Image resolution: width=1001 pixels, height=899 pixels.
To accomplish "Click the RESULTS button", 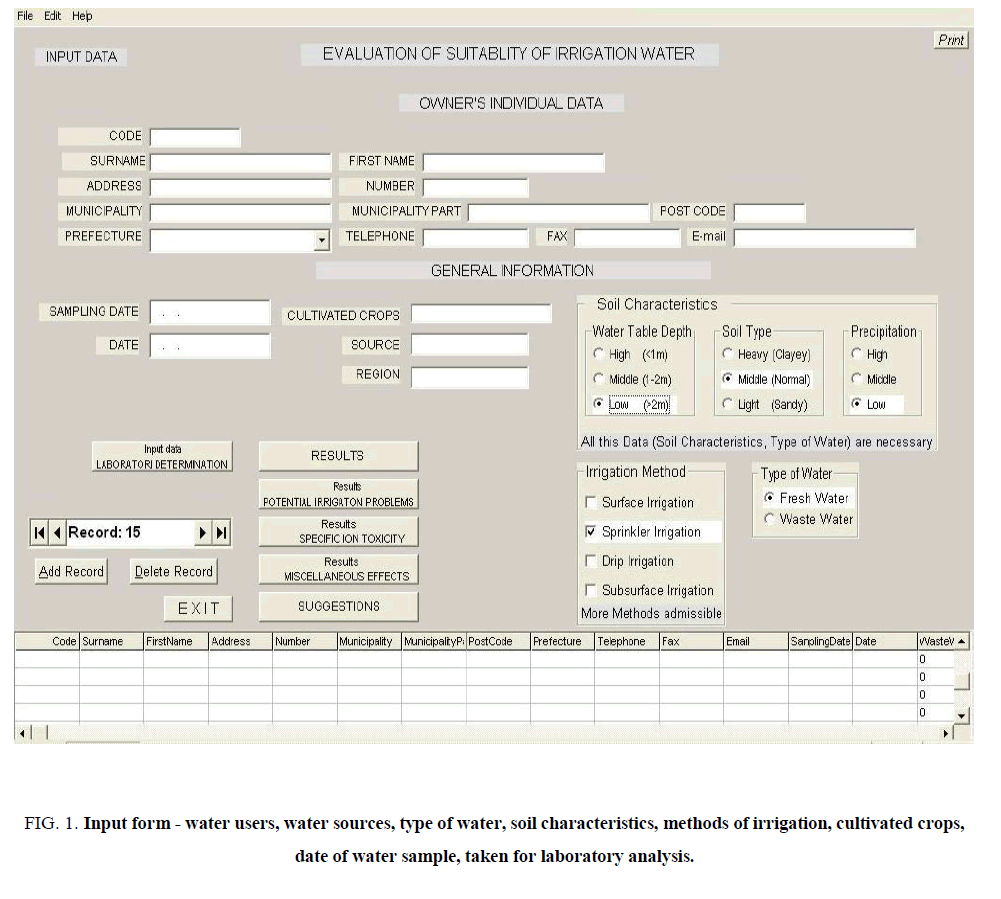I will pyautogui.click(x=337, y=456).
